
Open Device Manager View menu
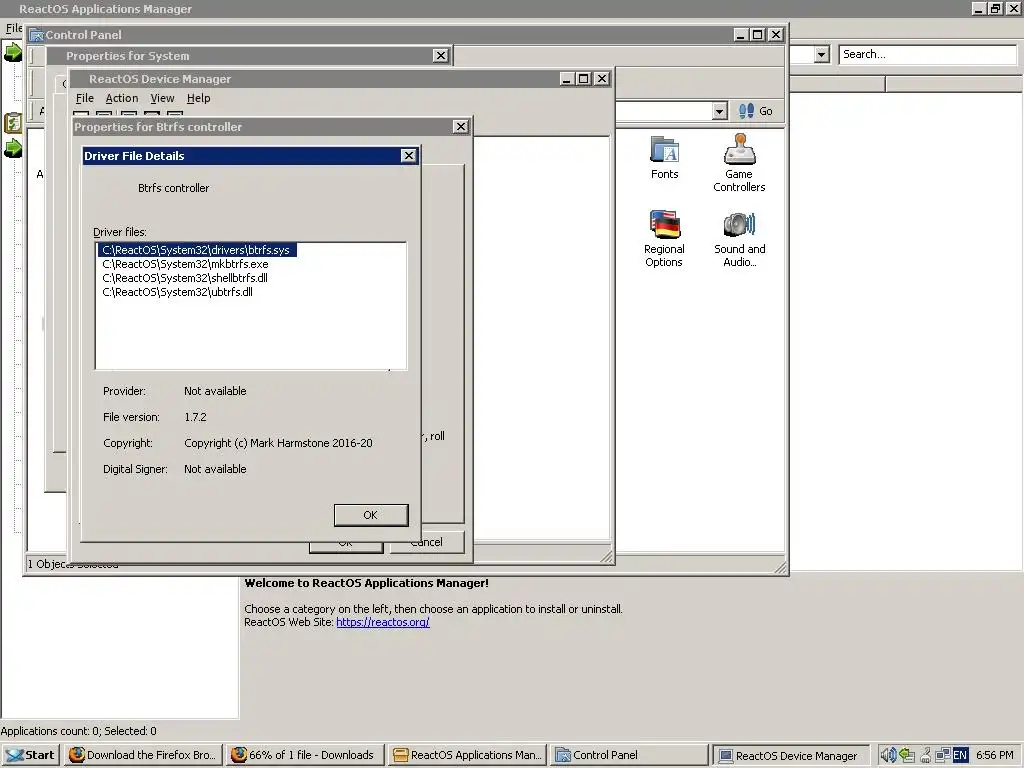pos(162,98)
